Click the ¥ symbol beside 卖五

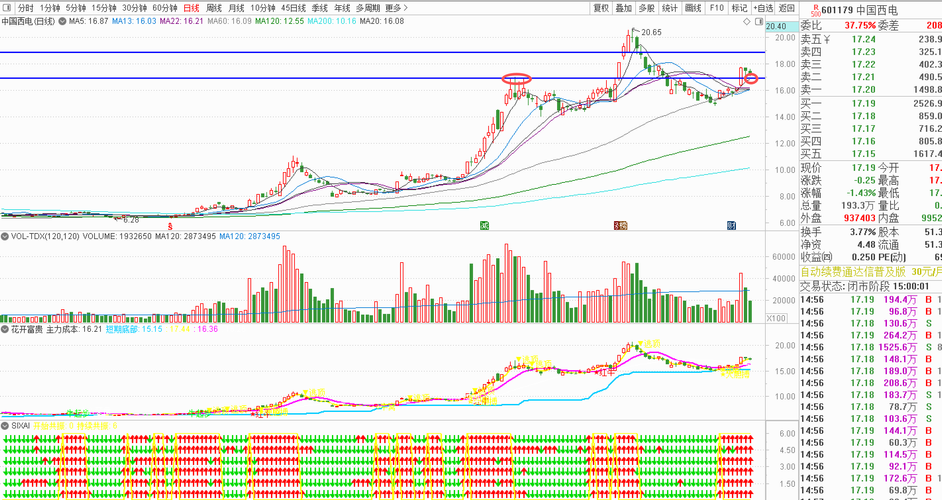point(827,40)
